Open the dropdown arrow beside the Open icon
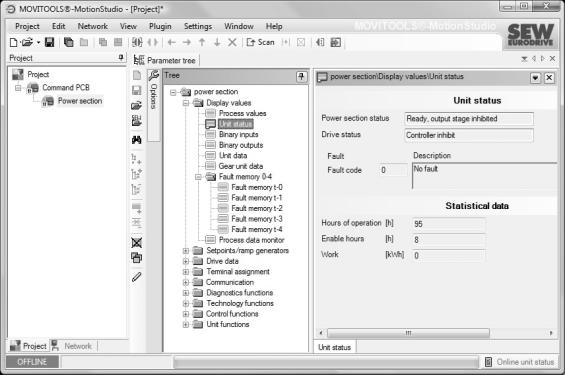 click(x=38, y=43)
